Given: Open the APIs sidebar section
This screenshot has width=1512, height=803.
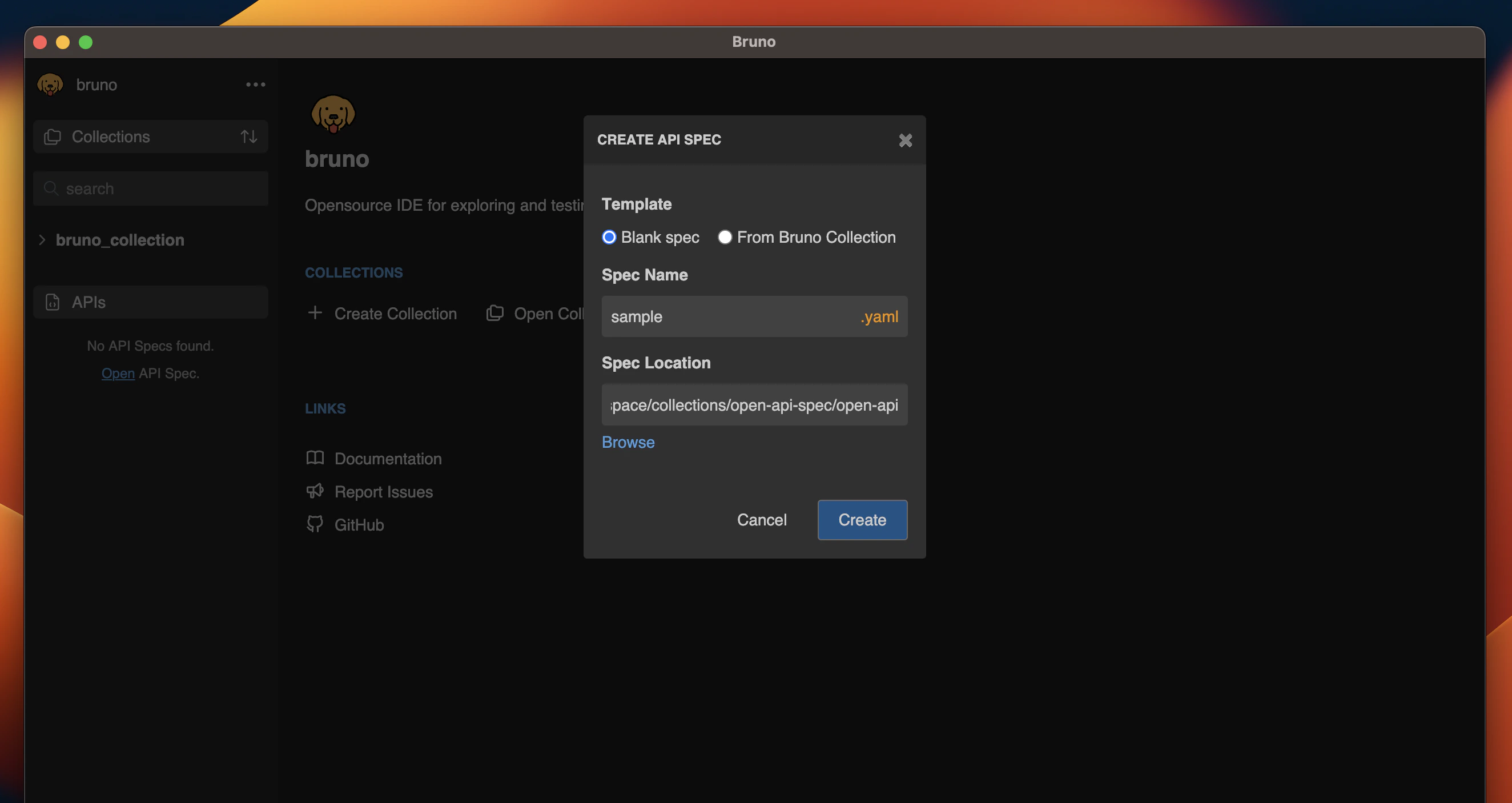Looking at the screenshot, I should [x=89, y=302].
